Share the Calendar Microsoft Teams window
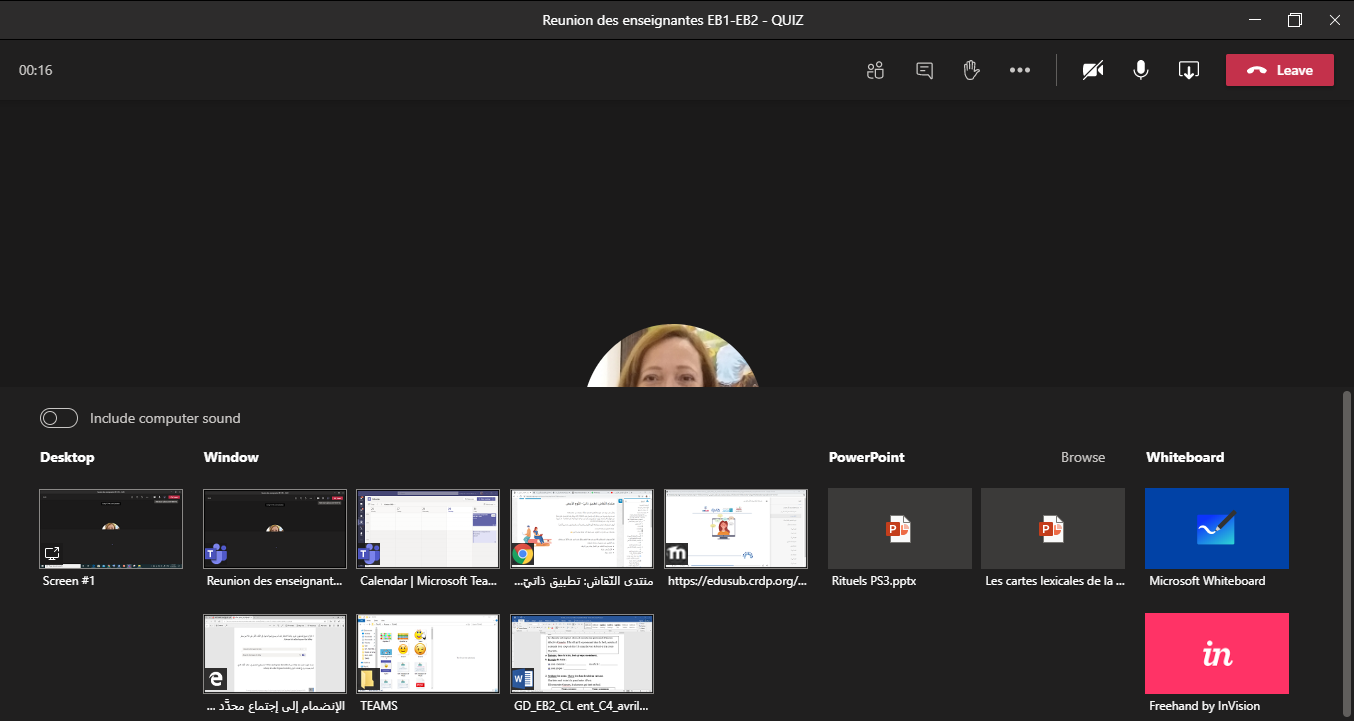The height and width of the screenshot is (721, 1354). pyautogui.click(x=428, y=528)
